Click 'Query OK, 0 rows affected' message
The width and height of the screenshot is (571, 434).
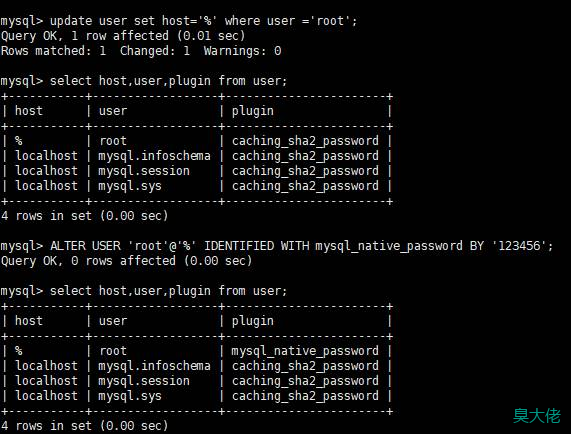(126, 261)
